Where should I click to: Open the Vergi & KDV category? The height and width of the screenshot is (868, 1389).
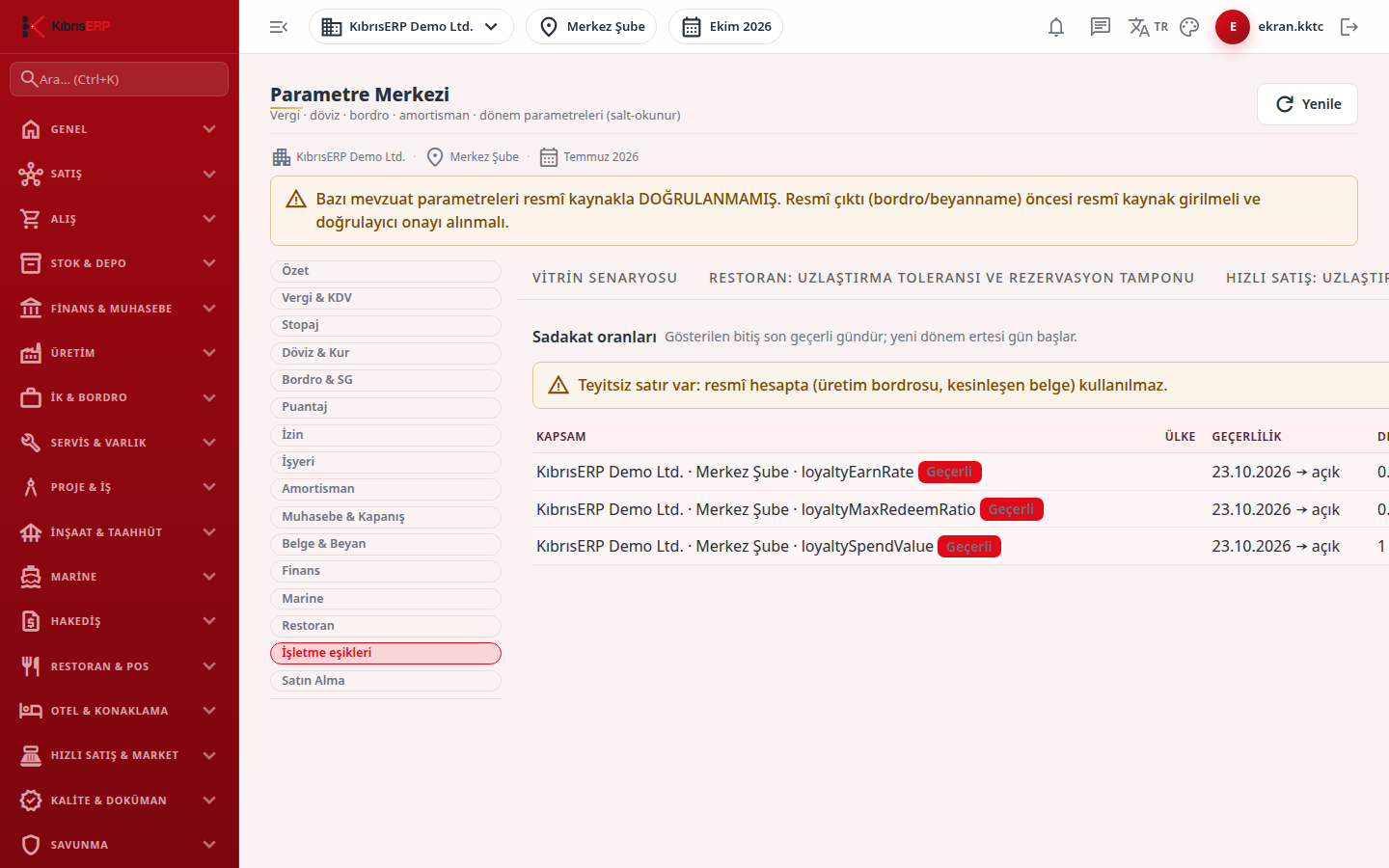pyautogui.click(x=386, y=298)
